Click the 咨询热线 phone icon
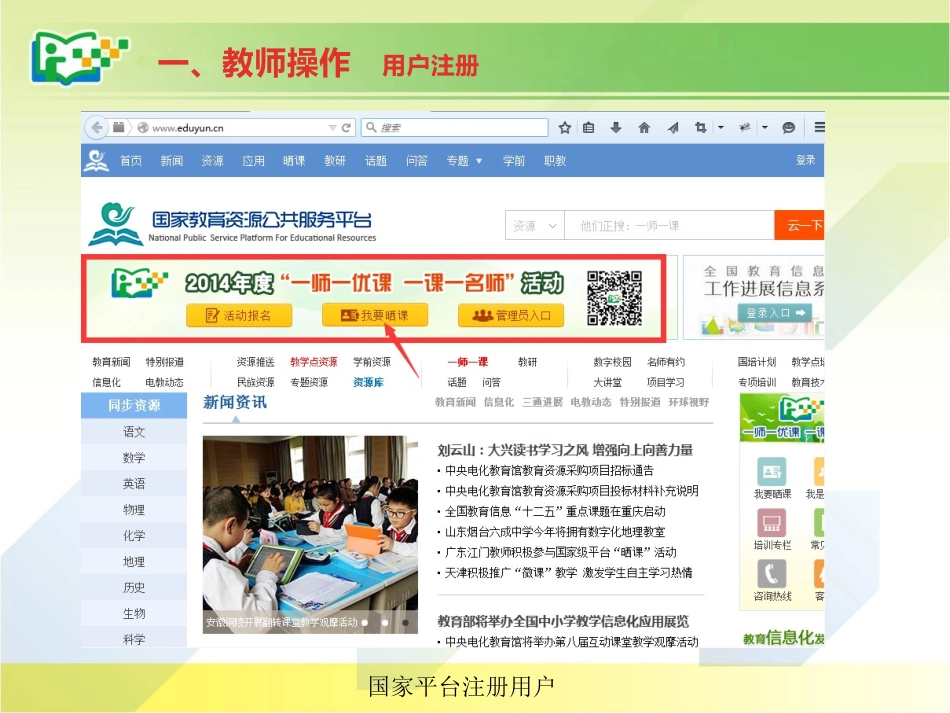Viewport: 950px width, 713px height. (x=772, y=574)
